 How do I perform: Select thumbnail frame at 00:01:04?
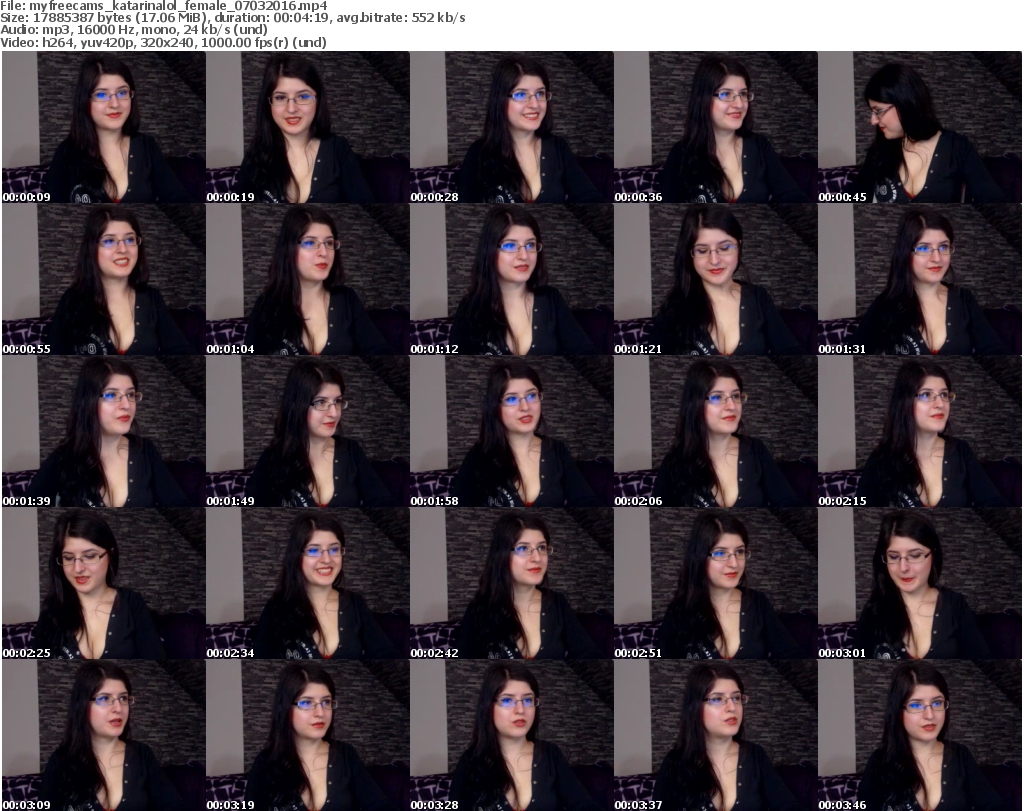[x=308, y=279]
